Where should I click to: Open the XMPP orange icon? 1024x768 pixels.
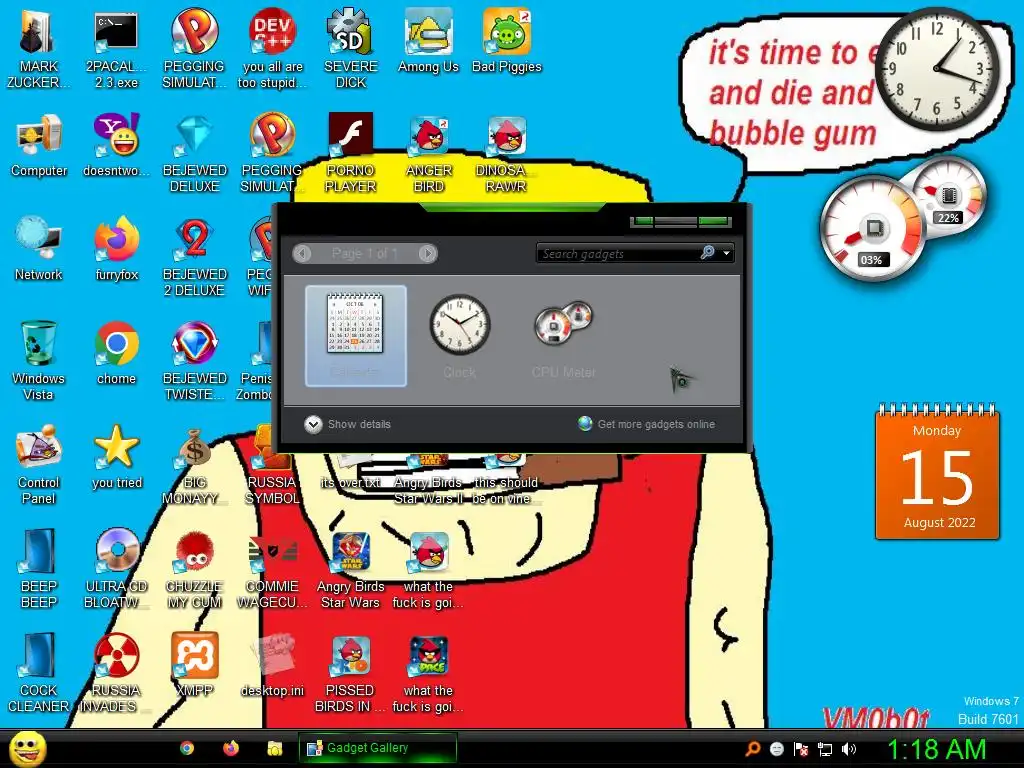pos(195,665)
